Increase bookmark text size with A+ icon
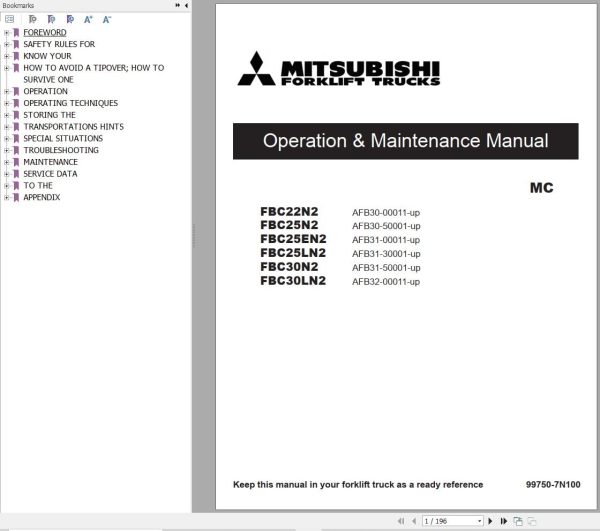This screenshot has width=600, height=531. pos(88,19)
